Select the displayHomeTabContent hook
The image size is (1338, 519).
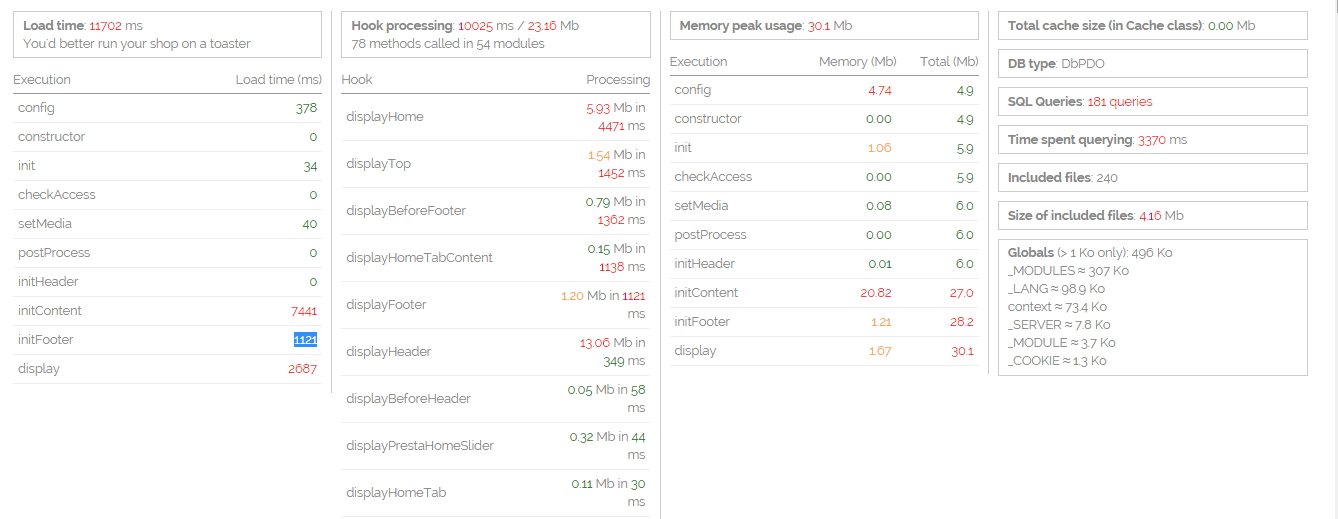point(419,258)
